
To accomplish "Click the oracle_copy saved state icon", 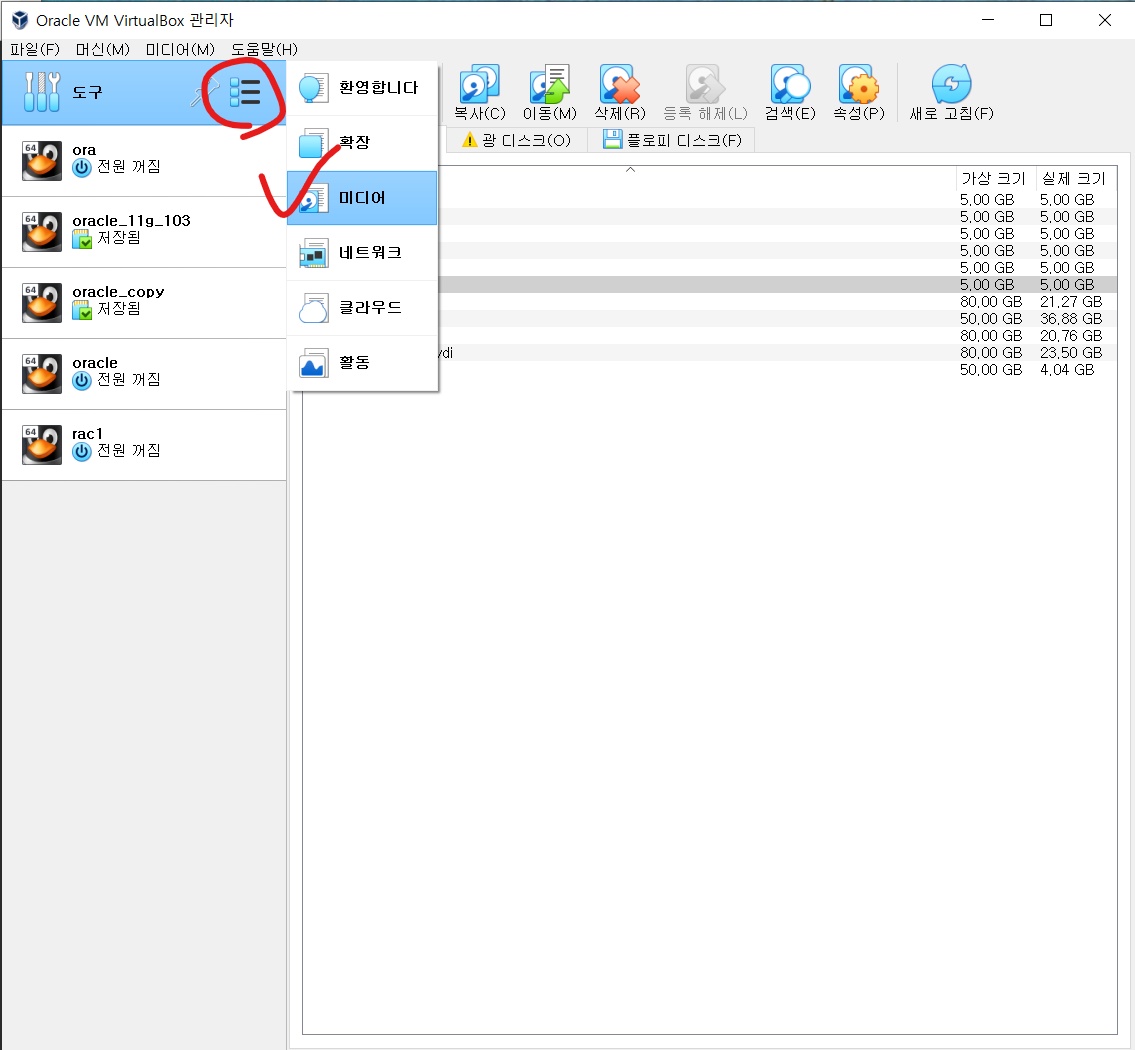I will coord(82,310).
